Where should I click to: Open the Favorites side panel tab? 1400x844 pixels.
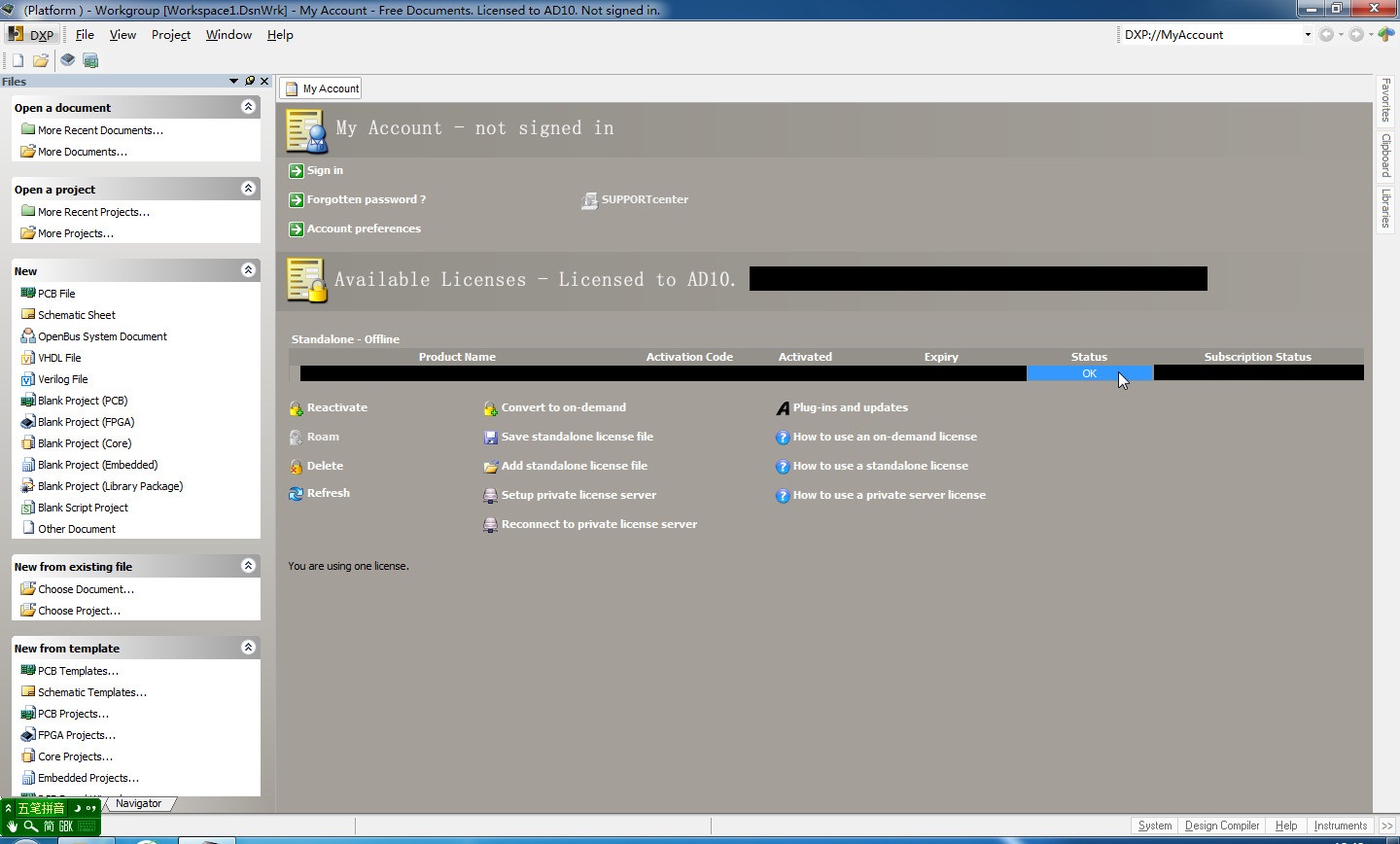pos(1385,100)
